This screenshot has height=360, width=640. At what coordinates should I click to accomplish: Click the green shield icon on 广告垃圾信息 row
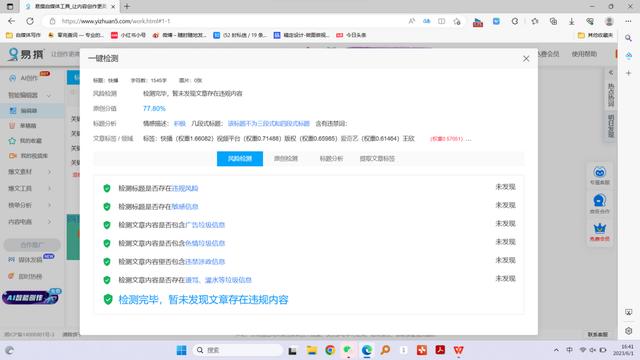(107, 225)
